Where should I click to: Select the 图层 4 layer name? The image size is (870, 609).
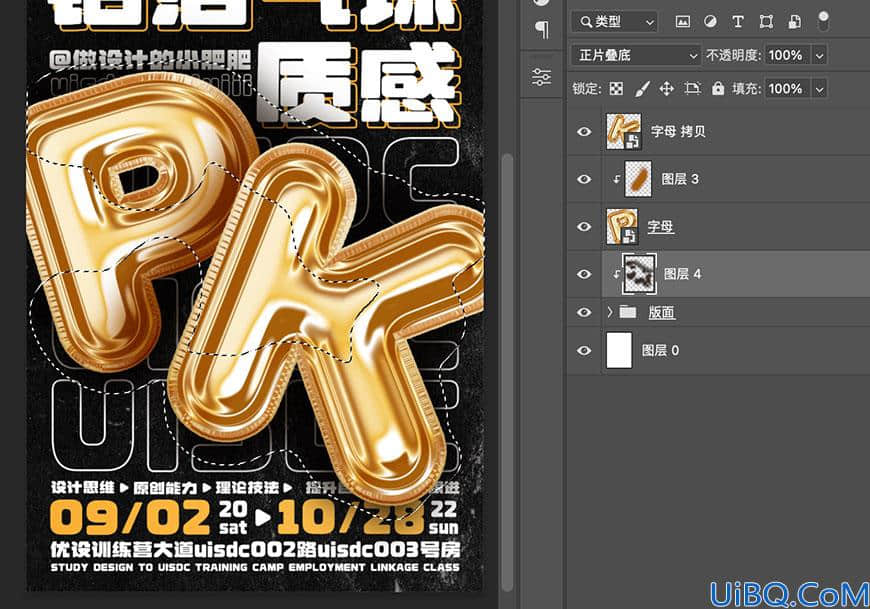pyautogui.click(x=682, y=274)
